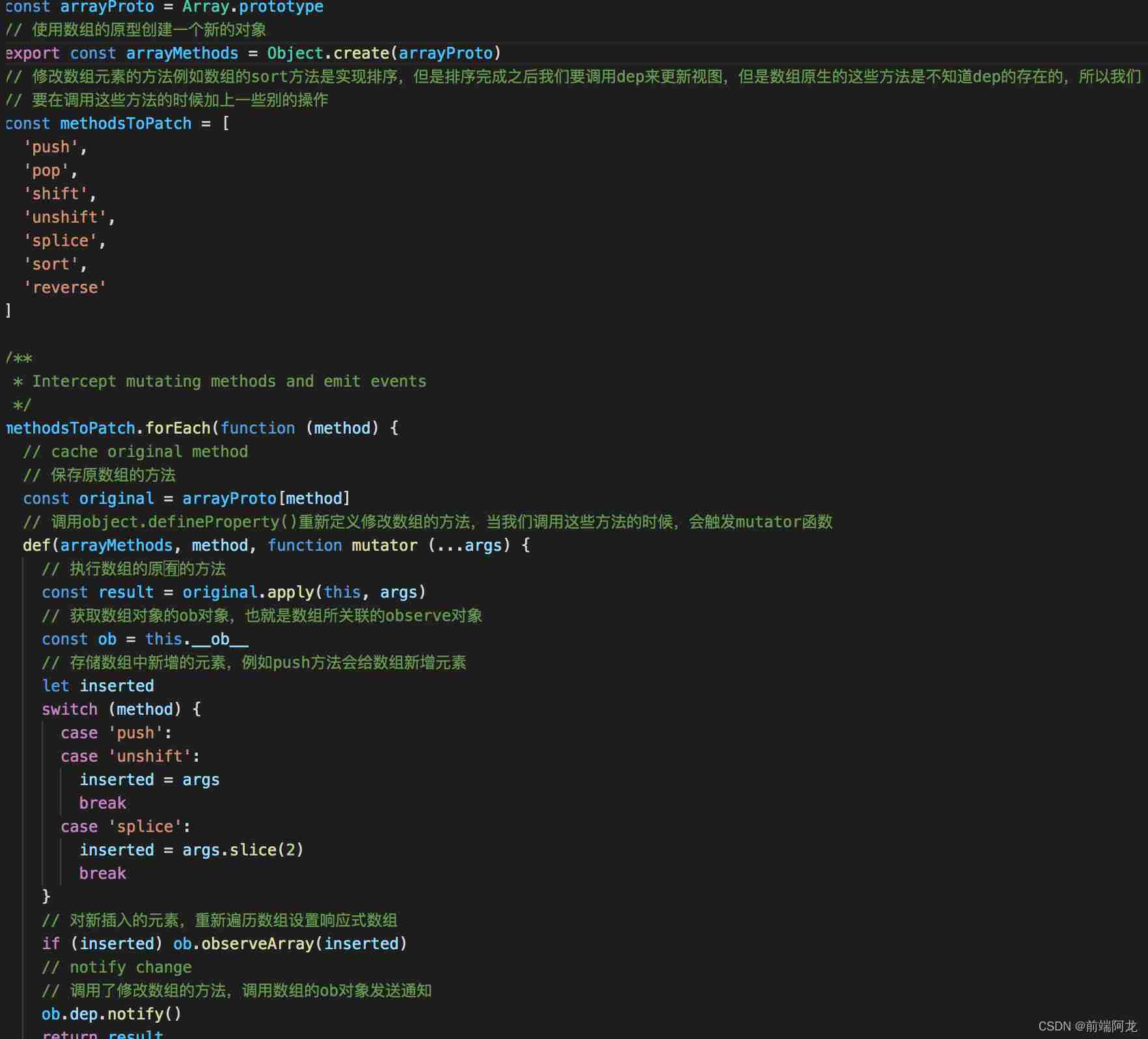Click the comment '// 对新插入的元素' line
The width and height of the screenshot is (1148, 1039).
[x=220, y=921]
